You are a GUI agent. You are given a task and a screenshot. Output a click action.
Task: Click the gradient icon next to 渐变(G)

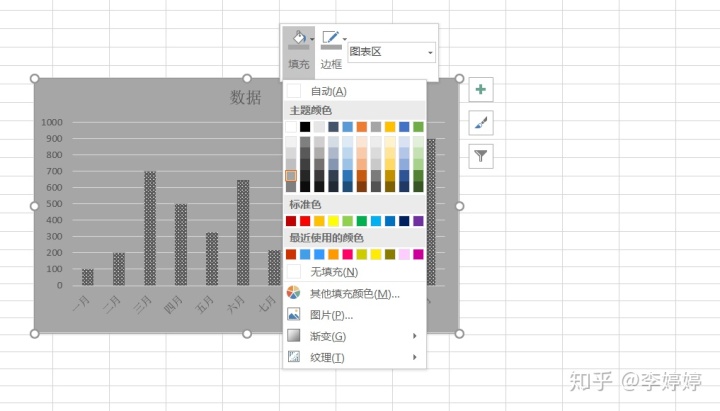tap(293, 335)
